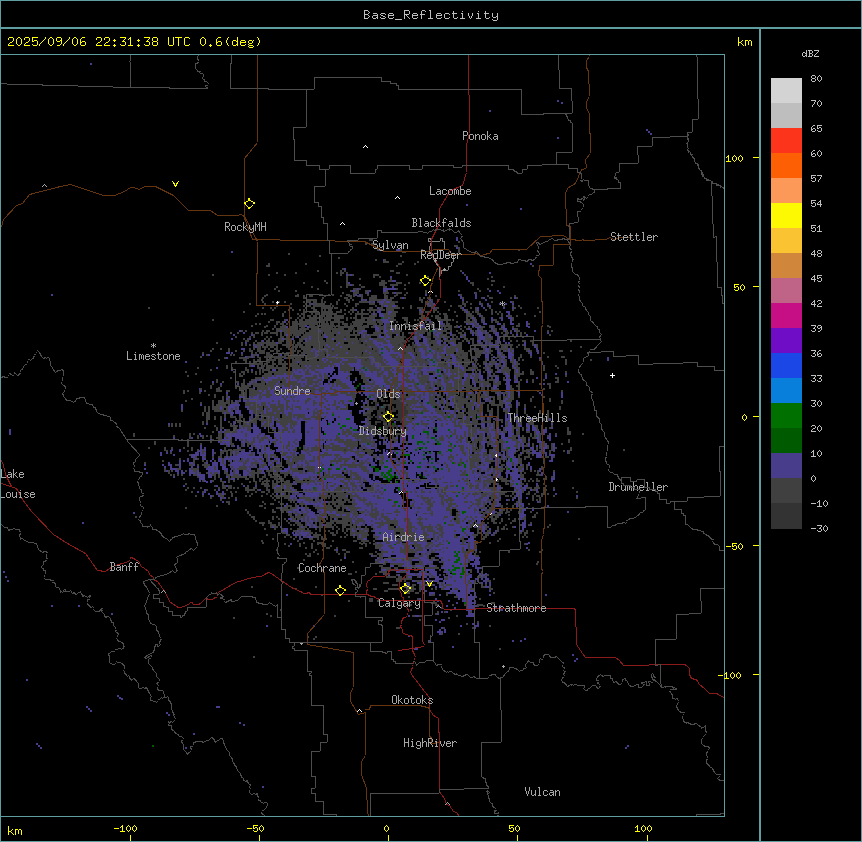The width and height of the screenshot is (862, 842).
Task: Click the Innisfail city label
Action: click(415, 326)
